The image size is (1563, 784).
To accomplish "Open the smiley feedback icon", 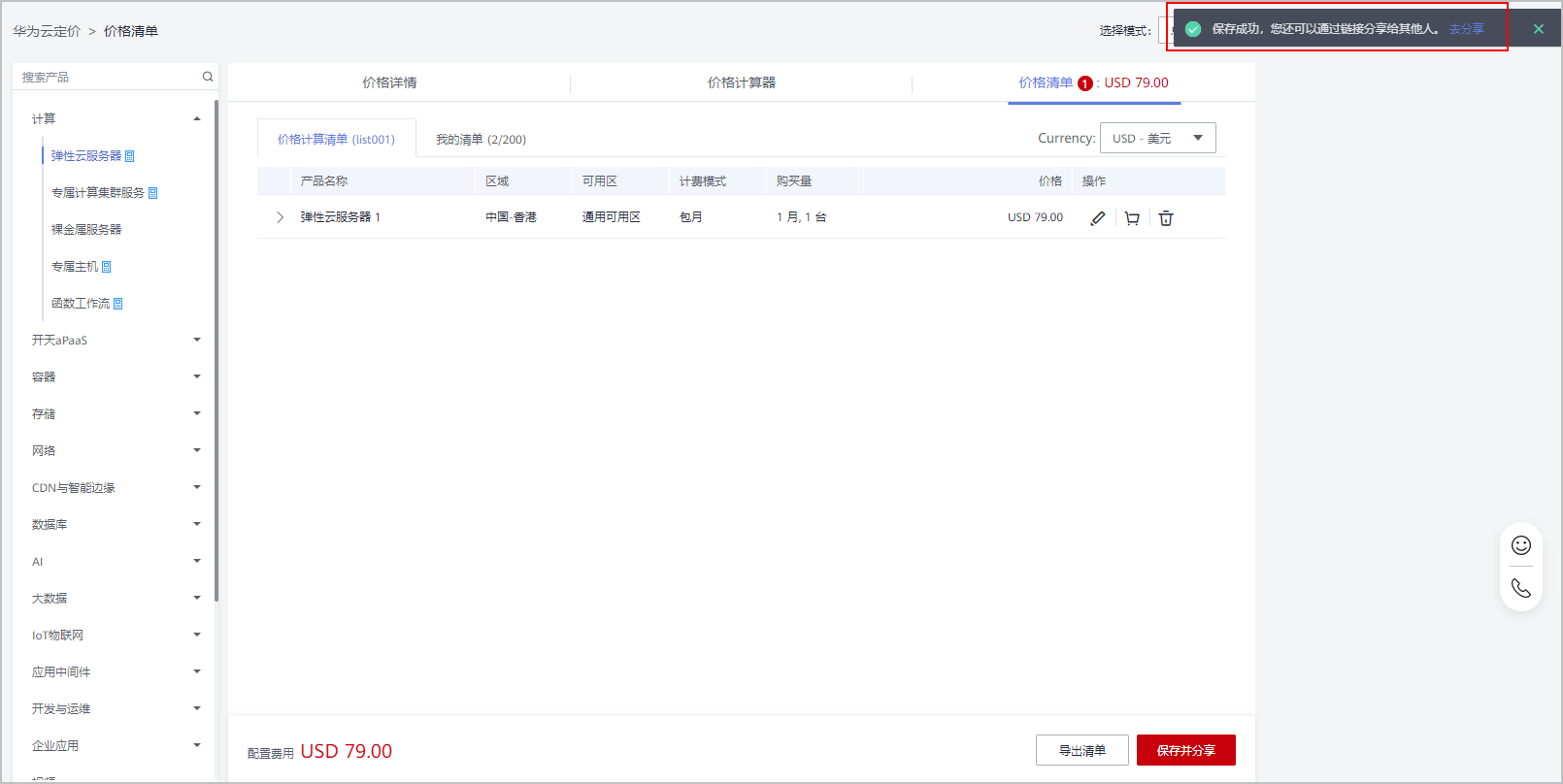I will pyautogui.click(x=1521, y=545).
